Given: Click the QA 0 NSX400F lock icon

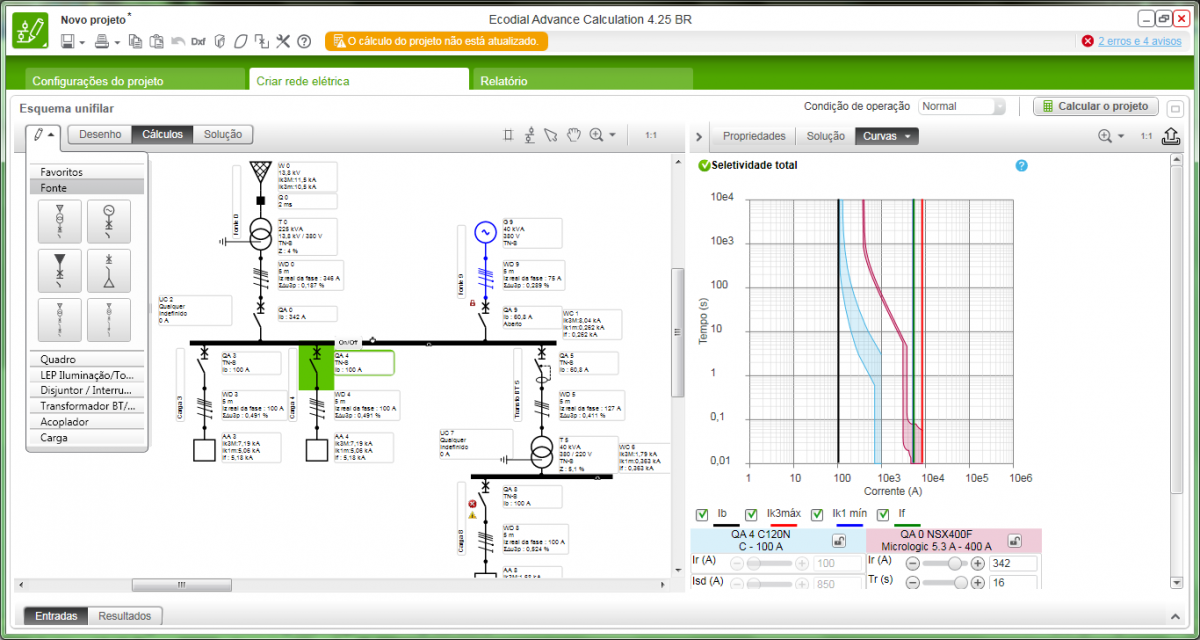Looking at the screenshot, I should 1014,541.
